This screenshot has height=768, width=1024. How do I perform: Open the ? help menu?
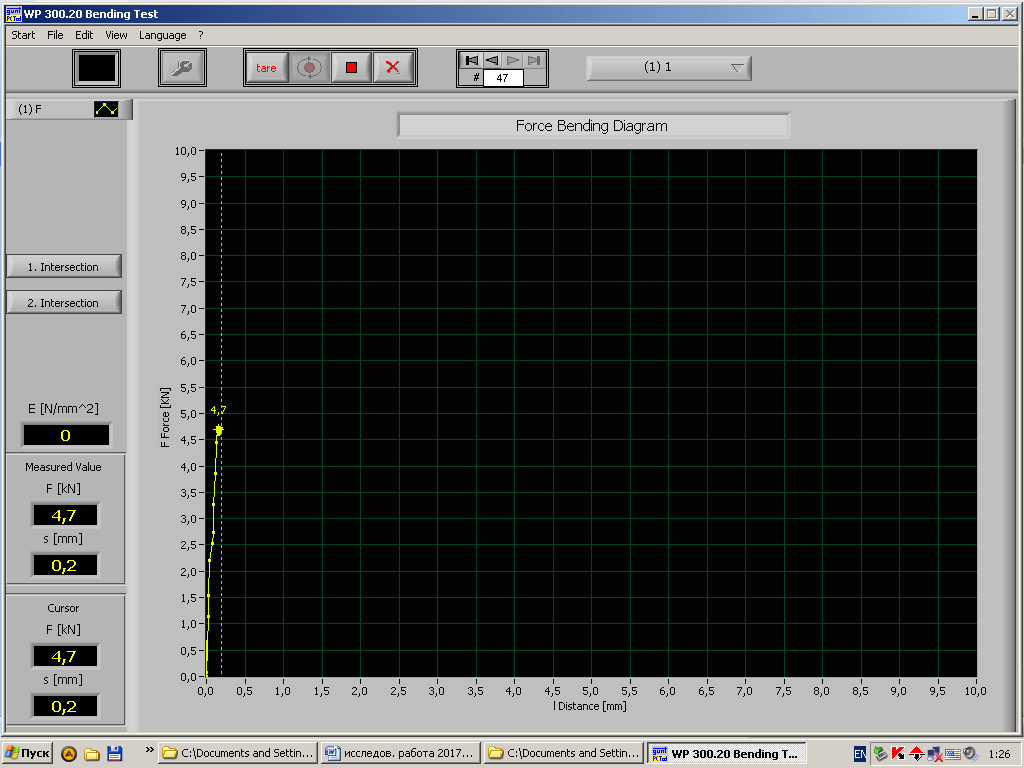[201, 35]
